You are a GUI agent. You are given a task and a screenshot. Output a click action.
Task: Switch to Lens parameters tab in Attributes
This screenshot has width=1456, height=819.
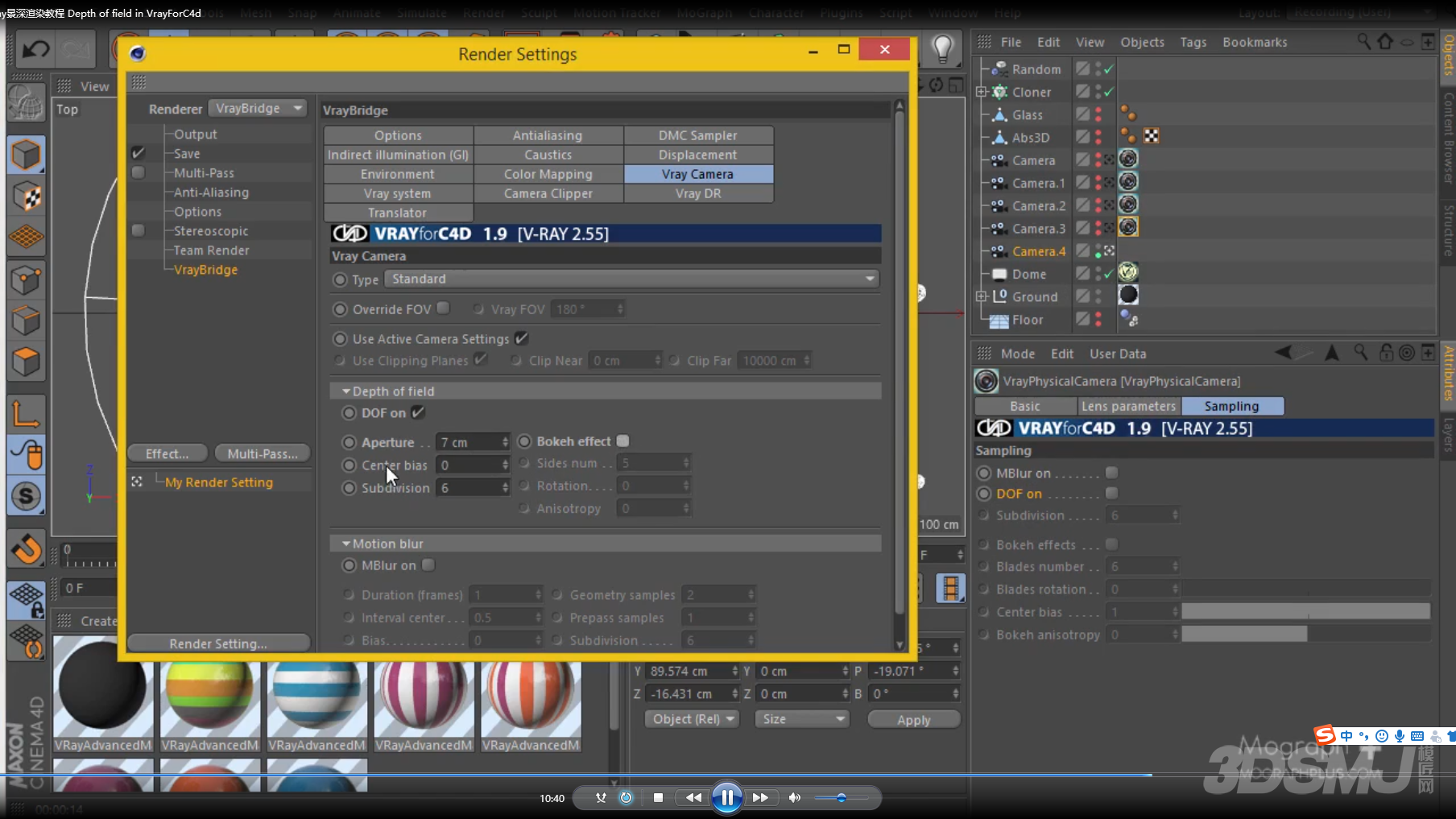[1128, 406]
